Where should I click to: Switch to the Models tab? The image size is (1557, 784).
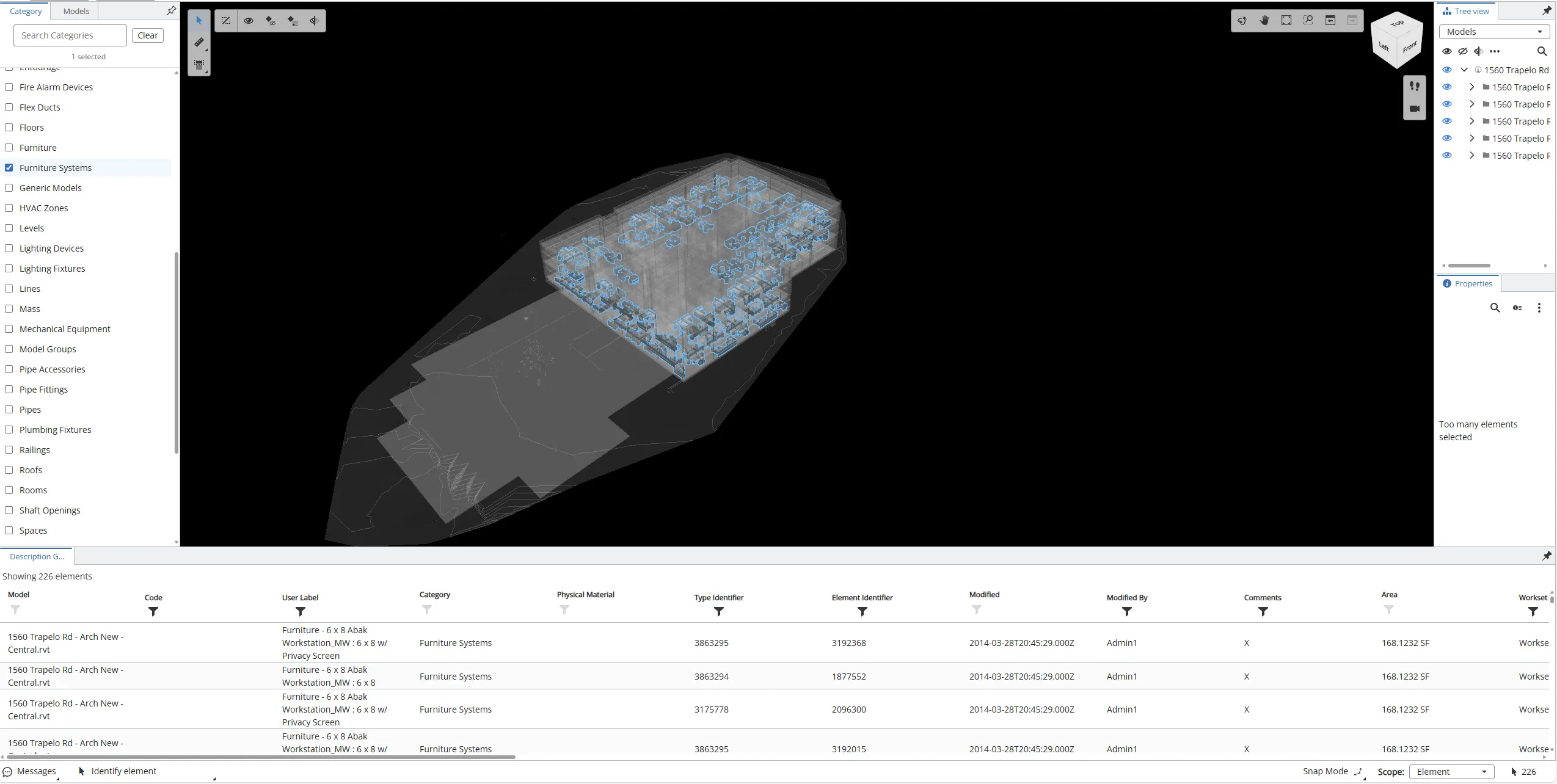(x=76, y=11)
